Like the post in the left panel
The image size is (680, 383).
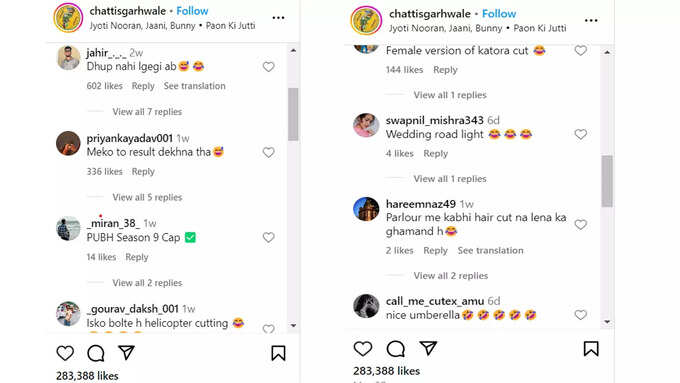pyautogui.click(x=65, y=353)
